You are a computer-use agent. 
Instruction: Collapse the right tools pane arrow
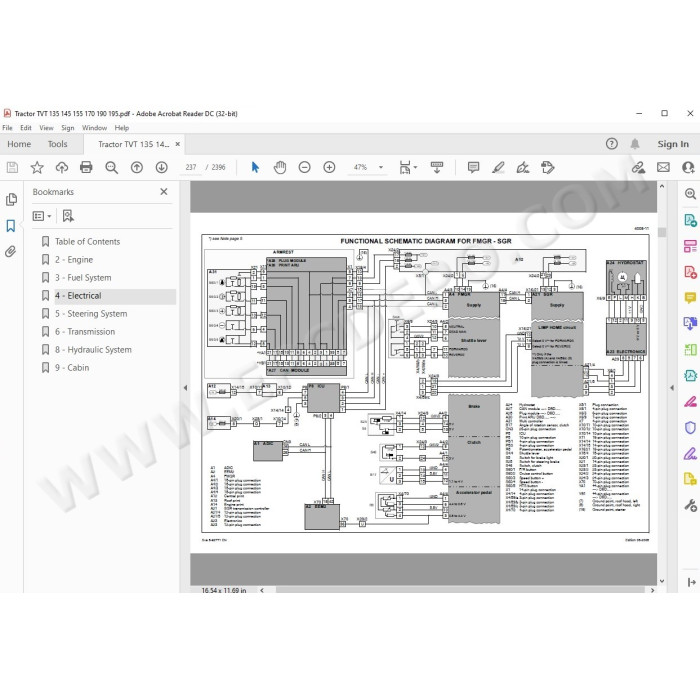point(672,388)
